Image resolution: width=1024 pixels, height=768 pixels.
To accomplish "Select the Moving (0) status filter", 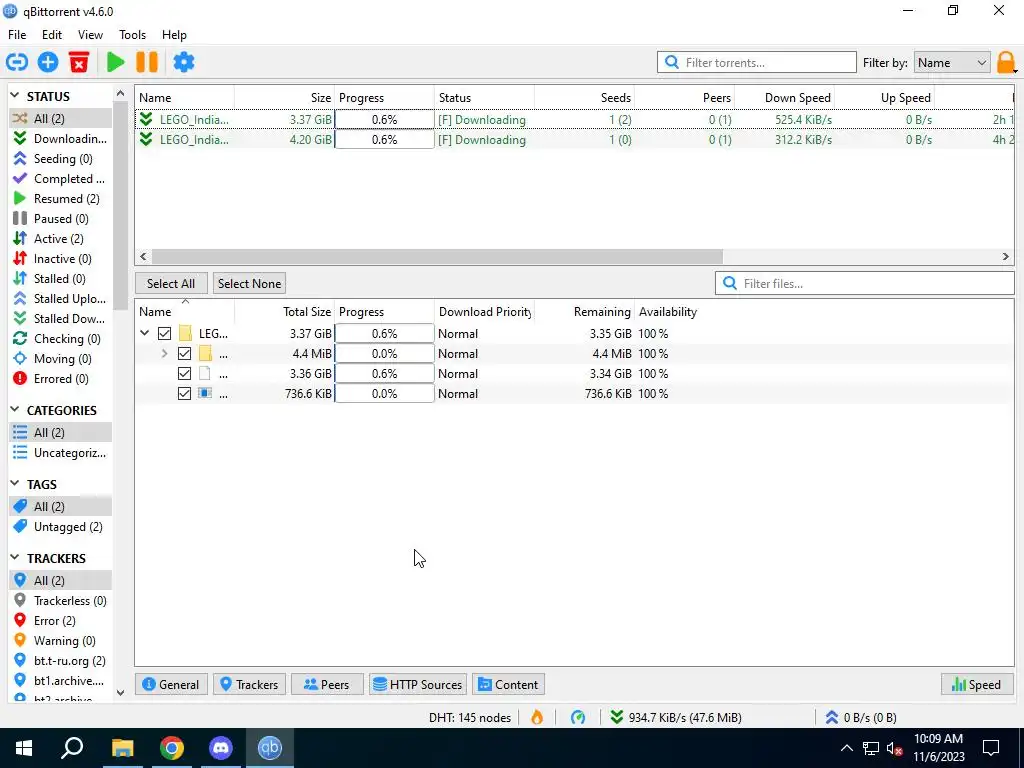I will click(x=59, y=359).
